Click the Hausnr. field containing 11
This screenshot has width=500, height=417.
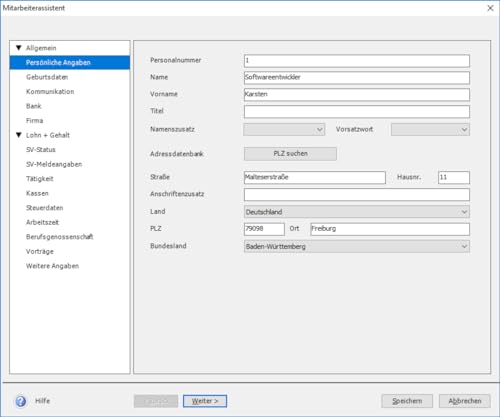(x=454, y=177)
